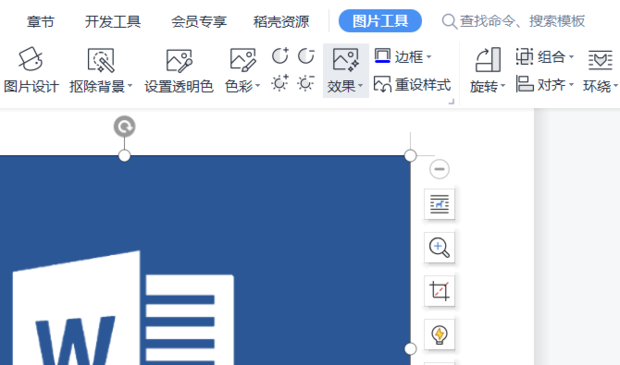
Task: Select the 设置透明色 set transparent color tool
Action: [179, 70]
